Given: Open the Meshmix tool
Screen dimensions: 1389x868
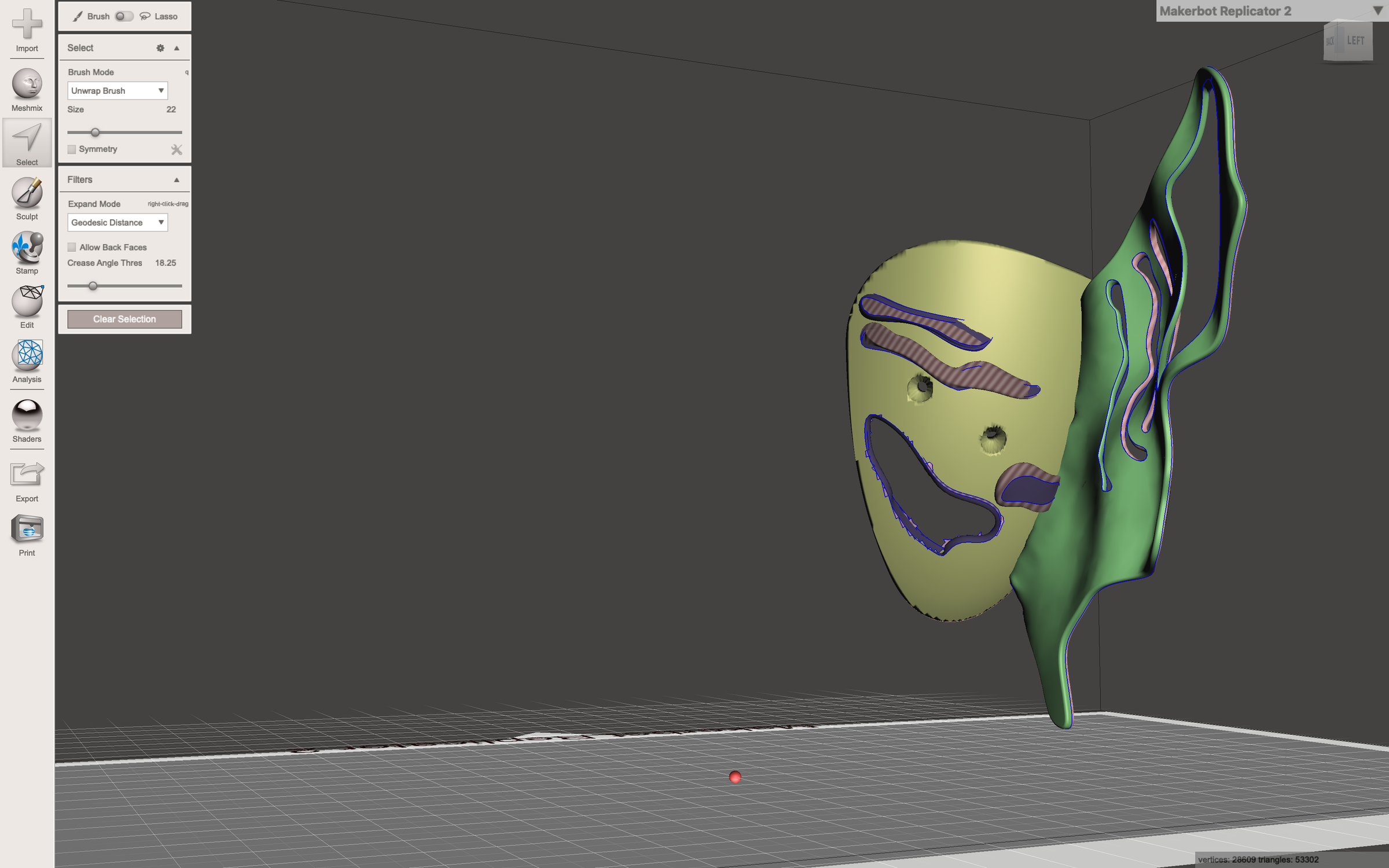Looking at the screenshot, I should (x=27, y=84).
